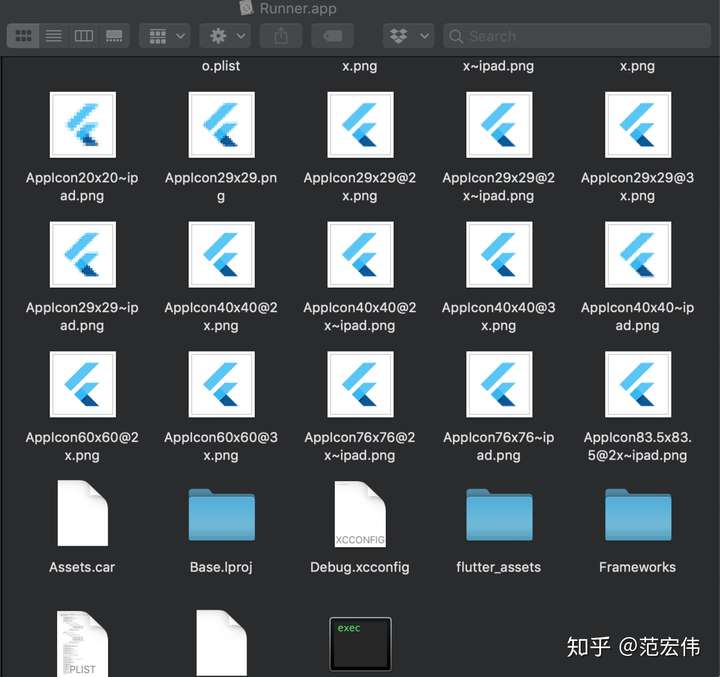Switch Finder to list view

pos(54,36)
